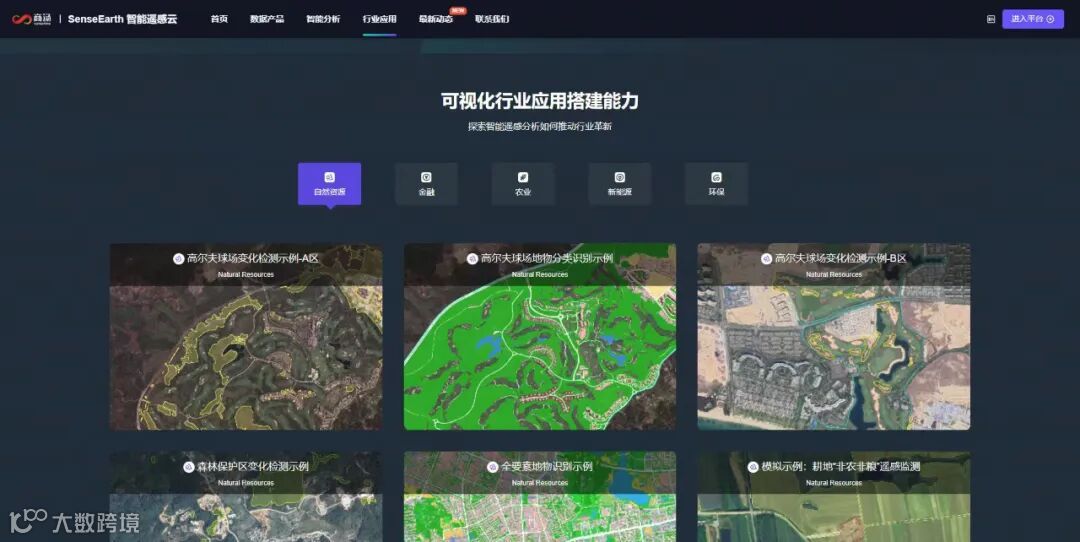This screenshot has height=542, width=1080.
Task: Switch to the 环保 industry tab
Action: pyautogui.click(x=716, y=184)
